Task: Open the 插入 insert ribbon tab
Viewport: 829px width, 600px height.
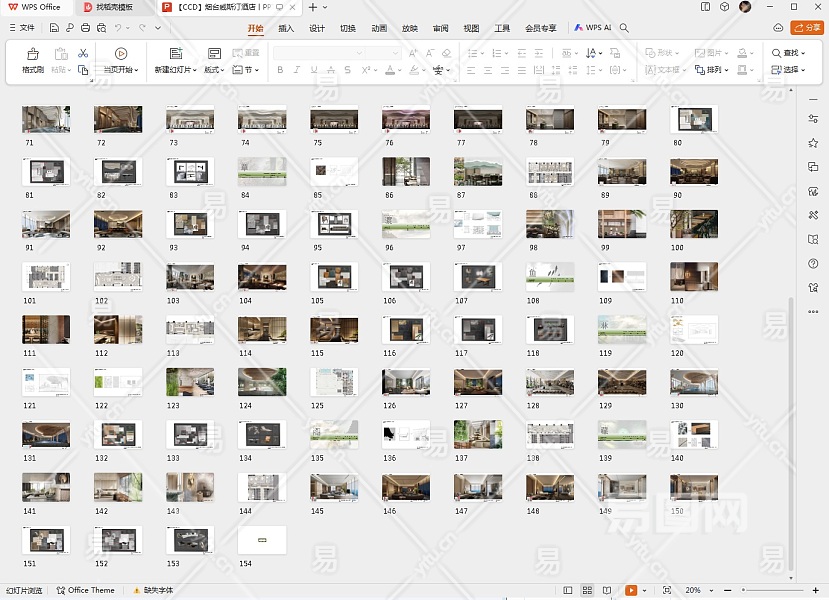Action: (x=286, y=28)
